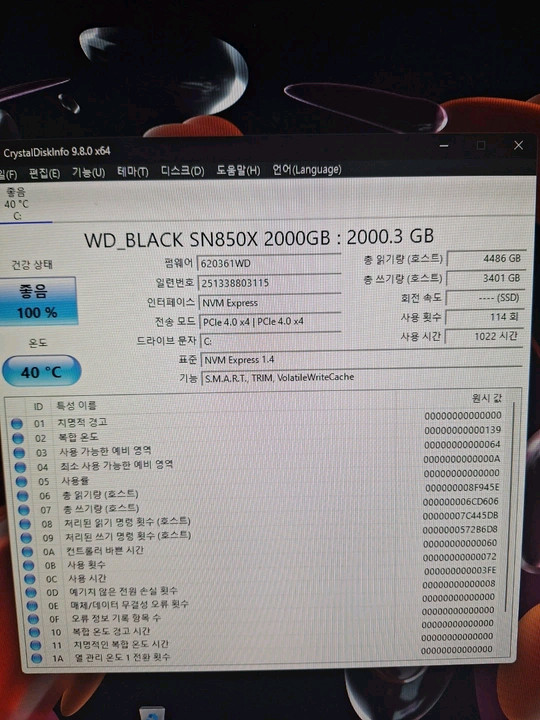540x720 pixels.
Task: Click the status circle for ID 0C 사용 시간
Action: (x=30, y=579)
